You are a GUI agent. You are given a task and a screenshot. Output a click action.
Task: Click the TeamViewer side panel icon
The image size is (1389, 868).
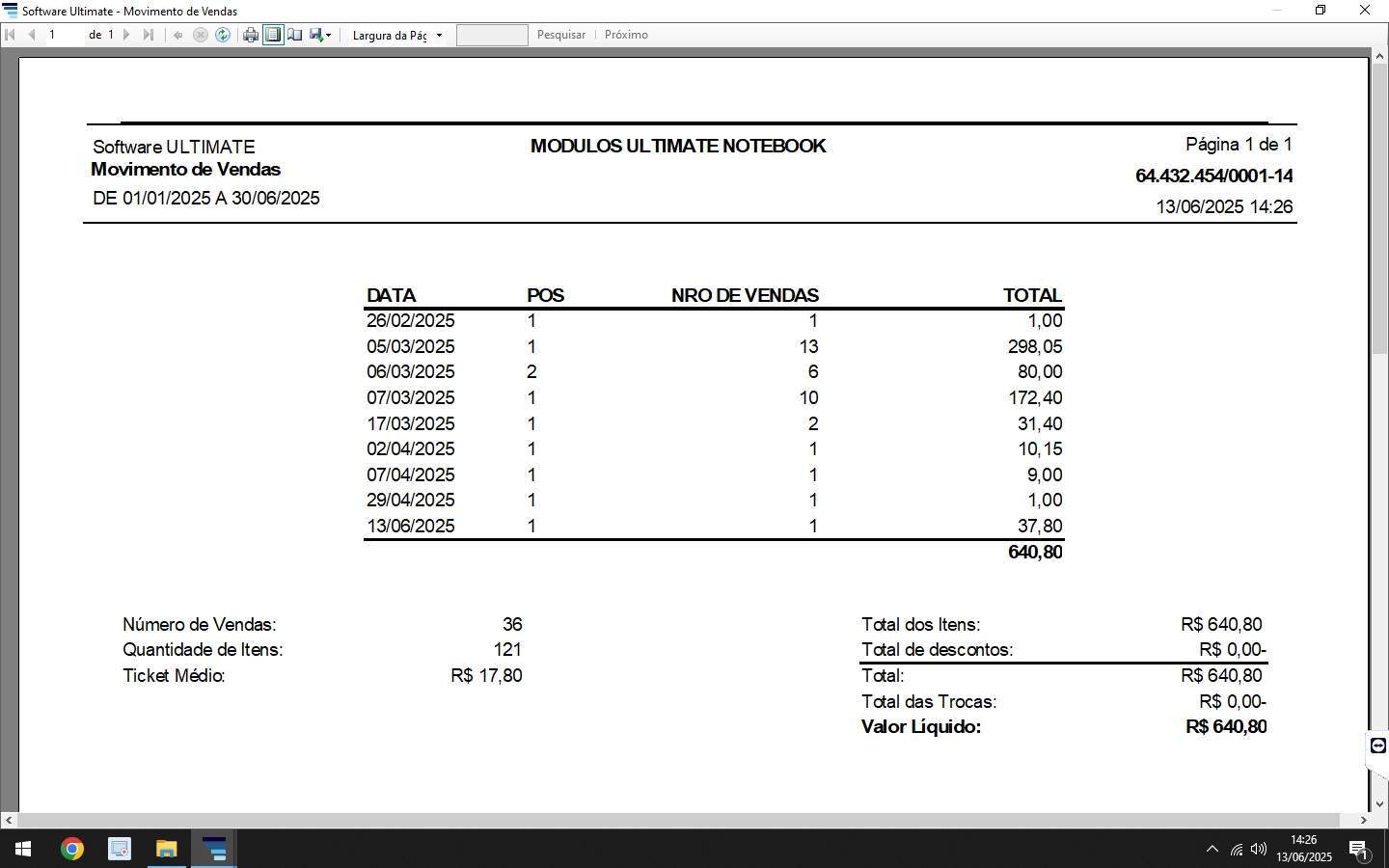pyautogui.click(x=1378, y=746)
